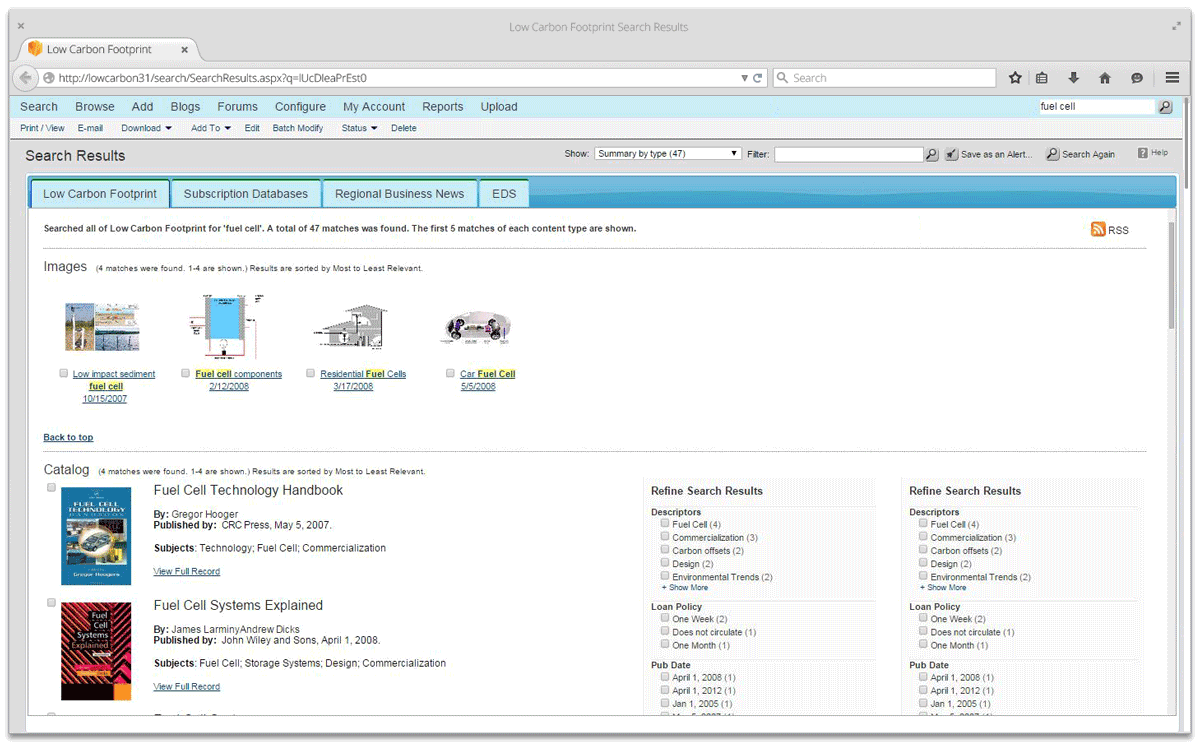The height and width of the screenshot is (746, 1200).
Task: Click the Back to top link
Action: coord(68,437)
